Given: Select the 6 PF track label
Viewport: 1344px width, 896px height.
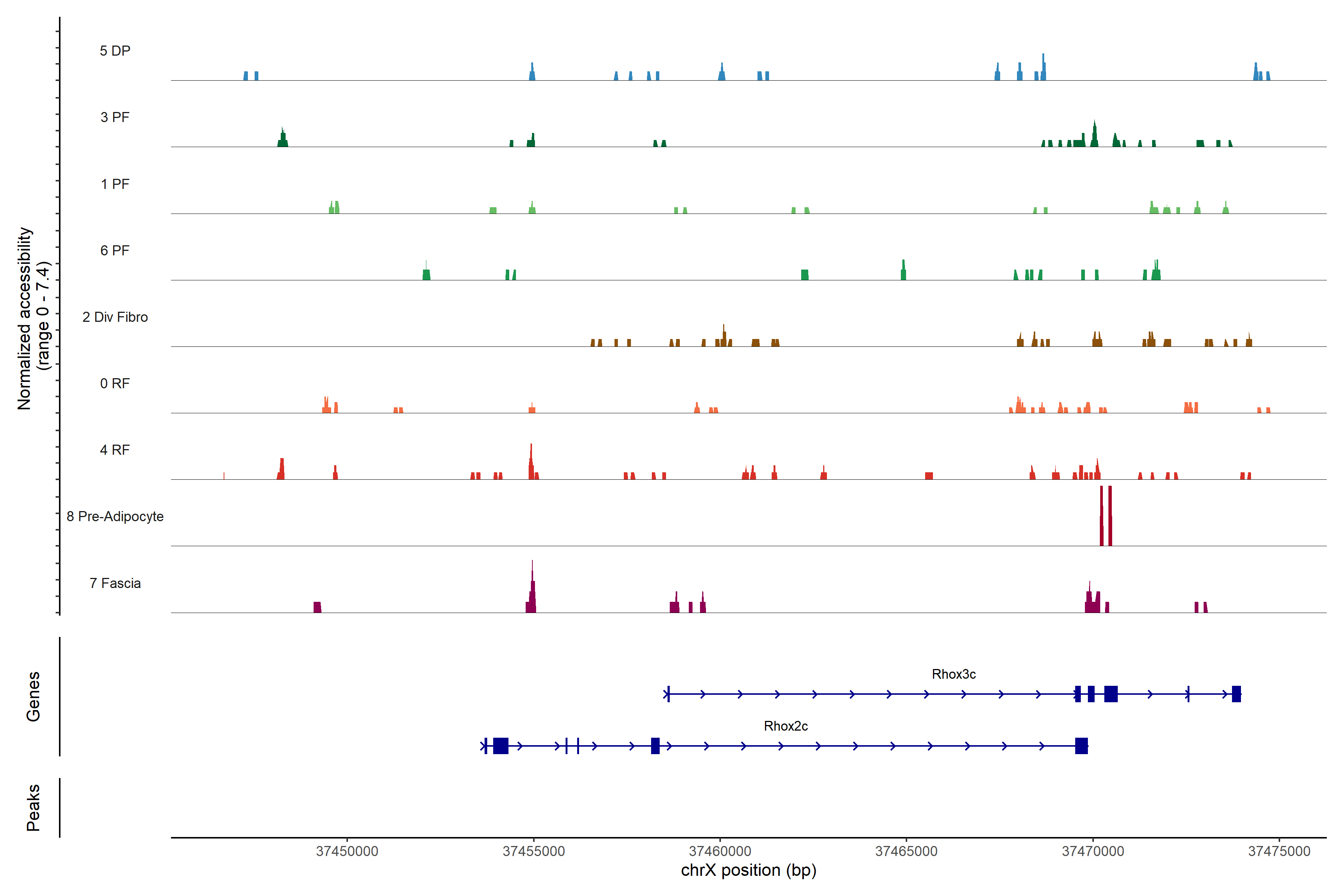Looking at the screenshot, I should [x=115, y=250].
